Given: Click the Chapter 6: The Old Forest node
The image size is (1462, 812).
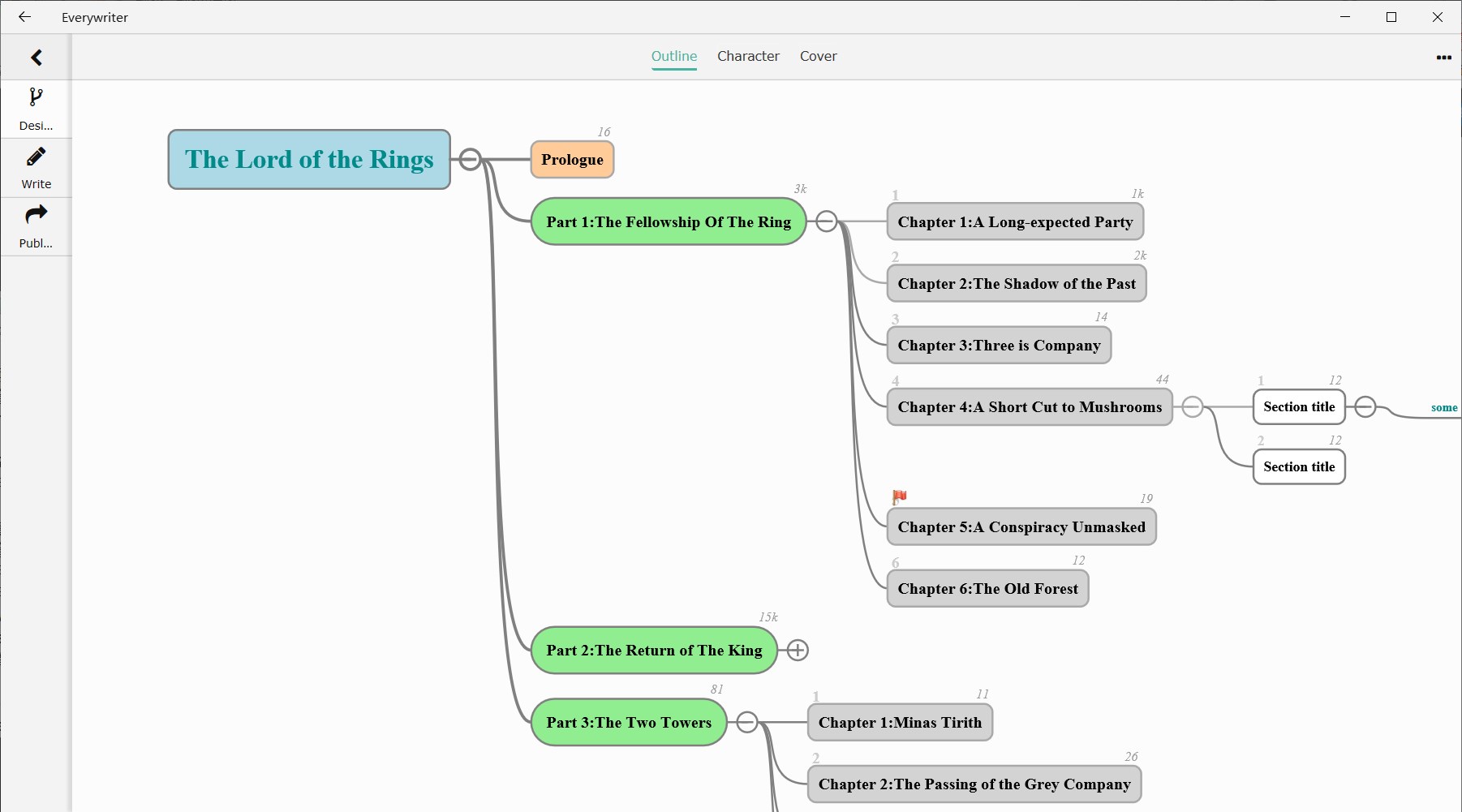Looking at the screenshot, I should tap(987, 589).
